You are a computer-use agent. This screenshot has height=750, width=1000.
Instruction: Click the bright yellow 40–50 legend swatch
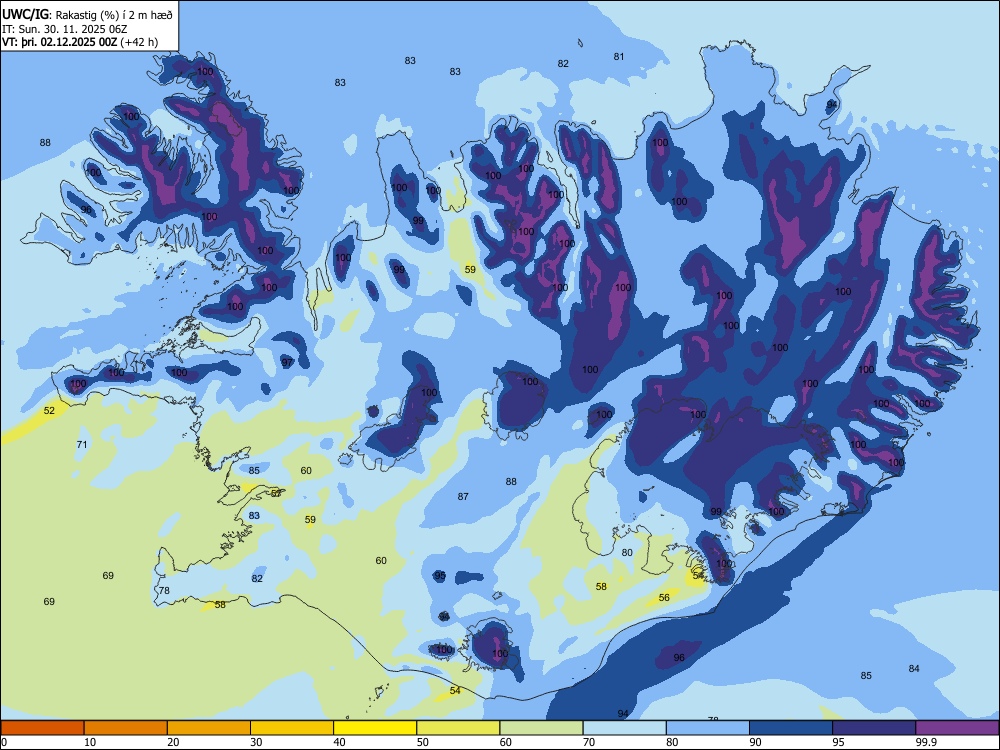point(375,728)
